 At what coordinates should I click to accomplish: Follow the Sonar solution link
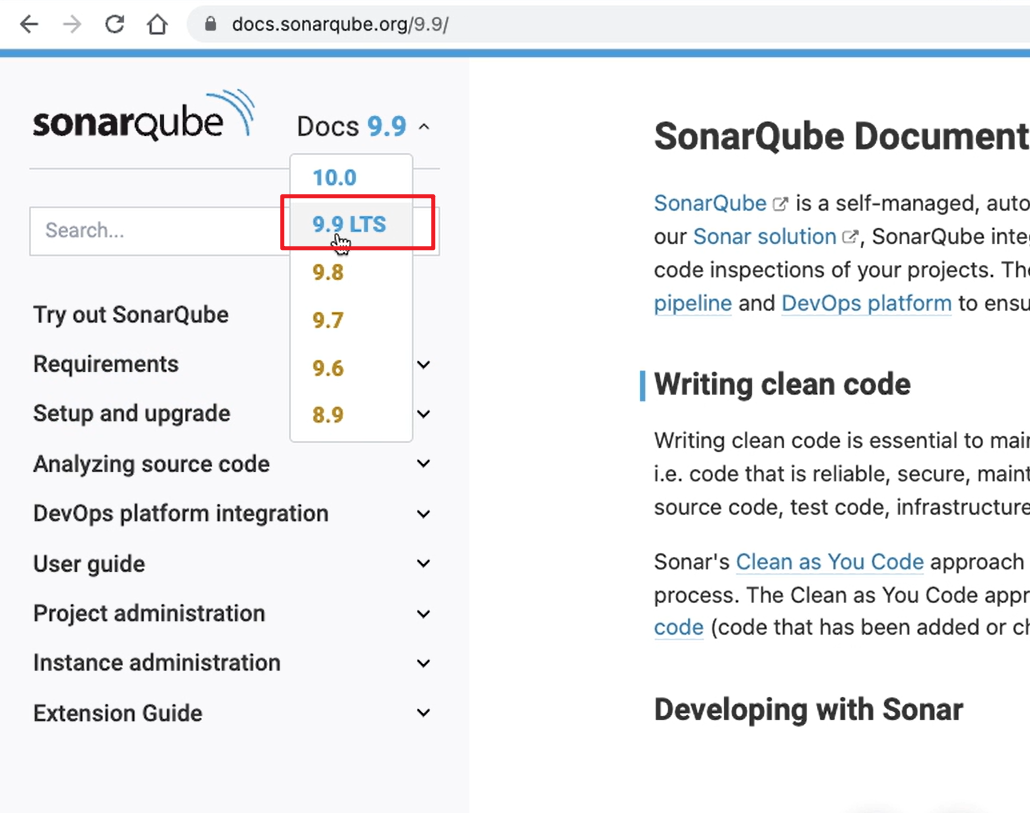(765, 236)
